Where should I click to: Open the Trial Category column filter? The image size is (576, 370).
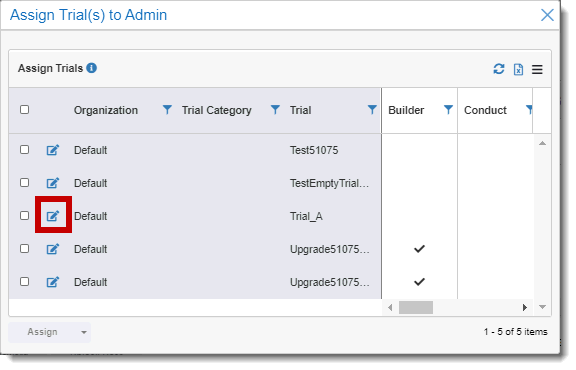coord(275,109)
